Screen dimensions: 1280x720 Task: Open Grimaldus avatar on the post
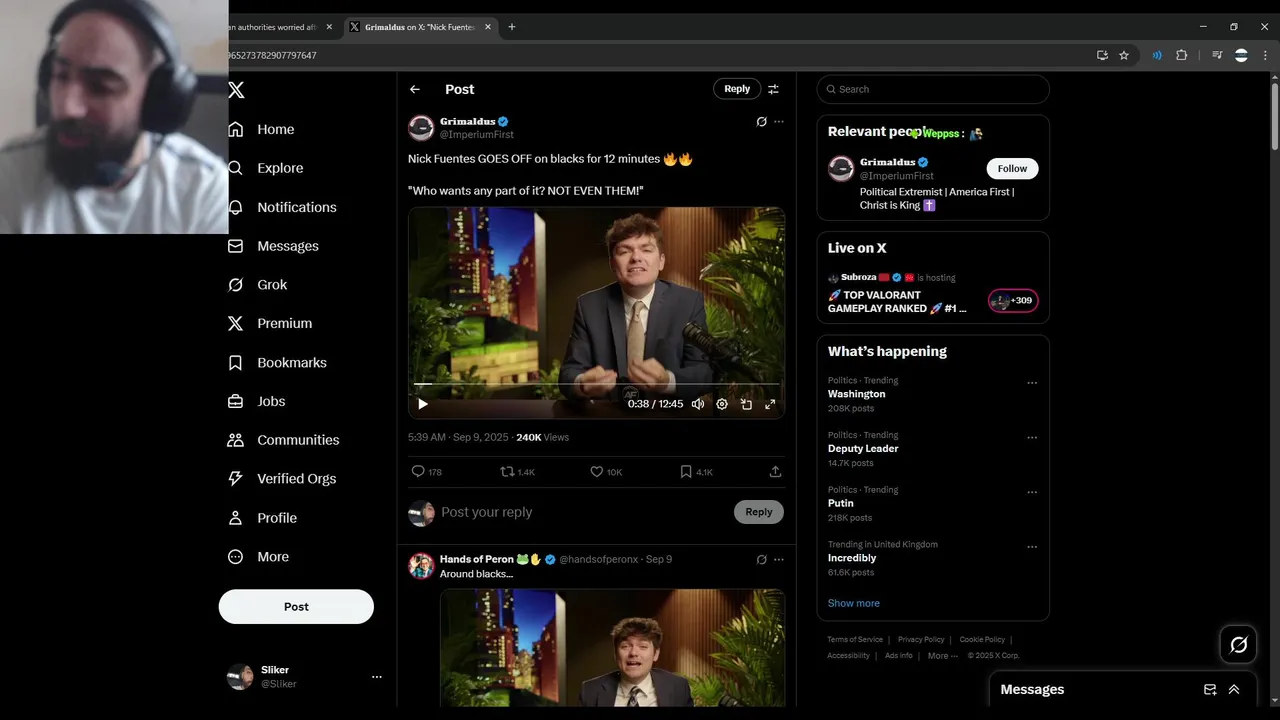(421, 128)
